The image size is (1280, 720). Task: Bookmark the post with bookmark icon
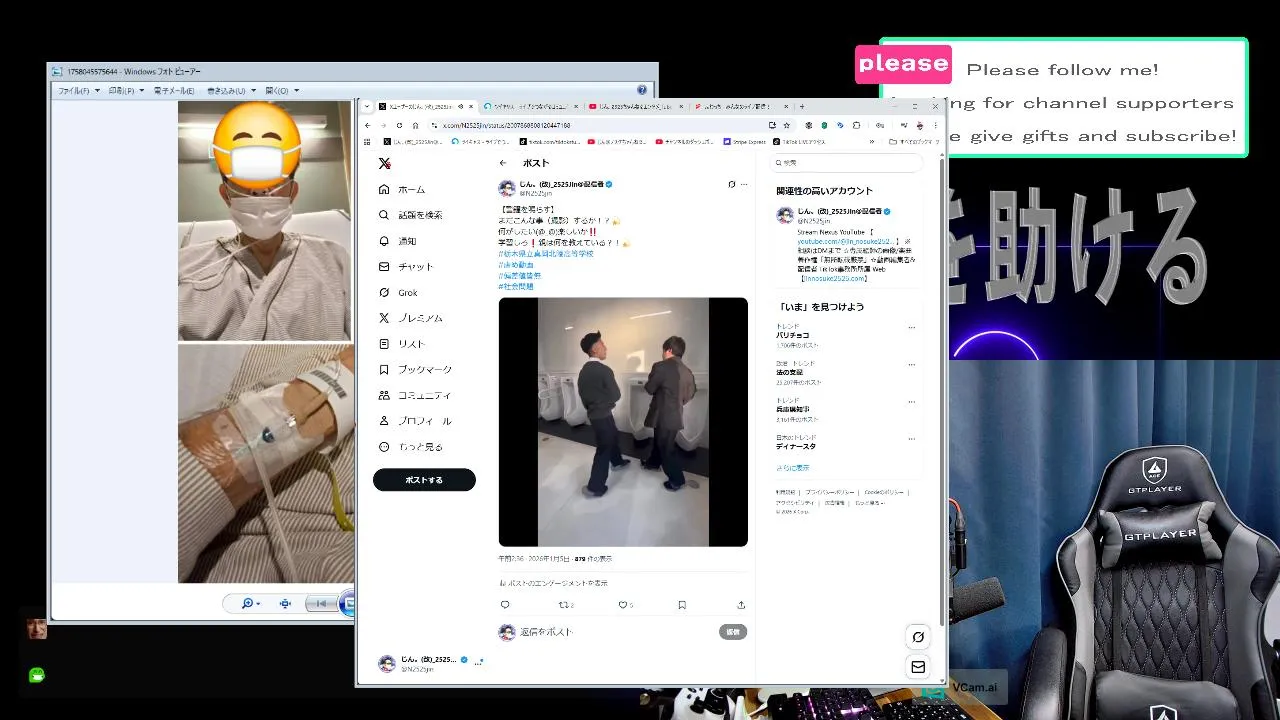coord(682,605)
